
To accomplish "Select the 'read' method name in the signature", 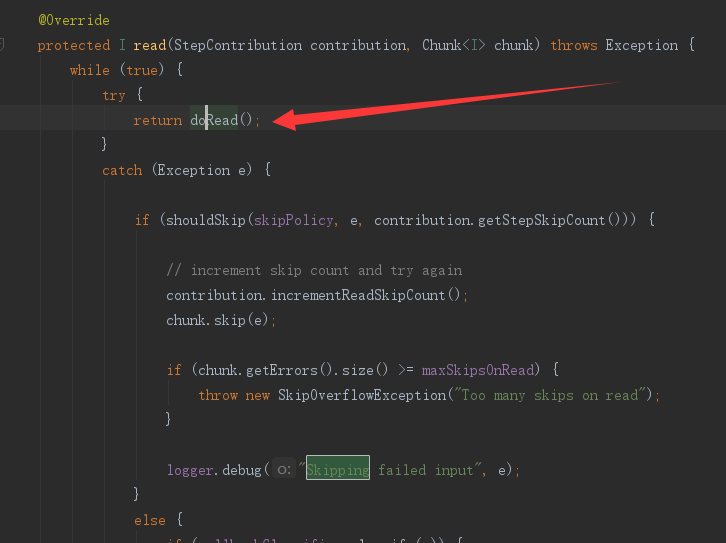I will 150,45.
